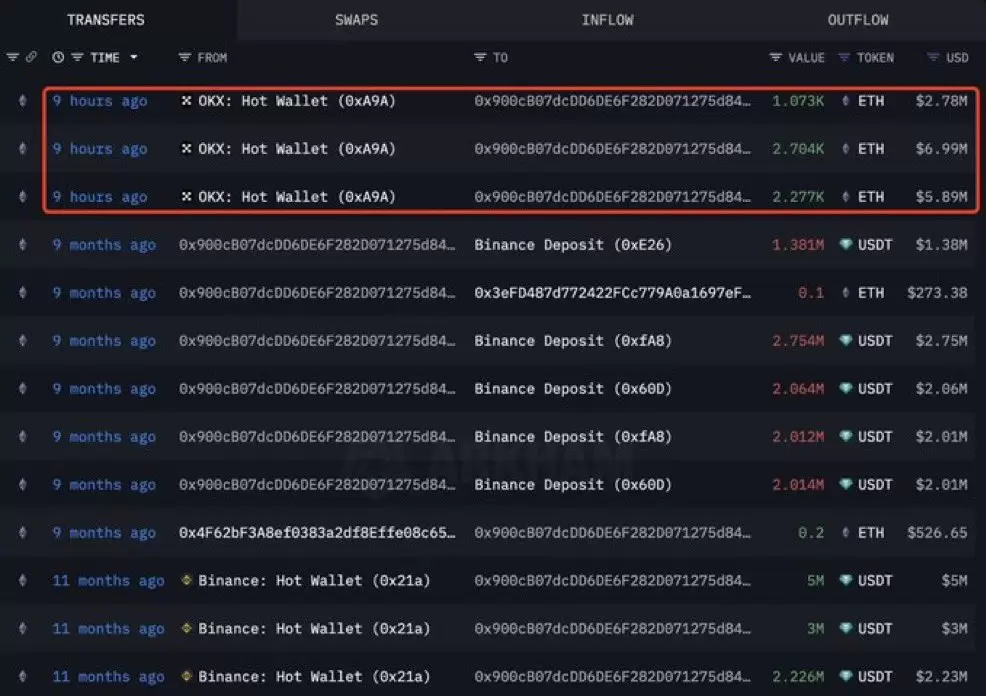Click the $526.65 USD amount
The width and height of the screenshot is (986, 696).
pyautogui.click(x=937, y=533)
